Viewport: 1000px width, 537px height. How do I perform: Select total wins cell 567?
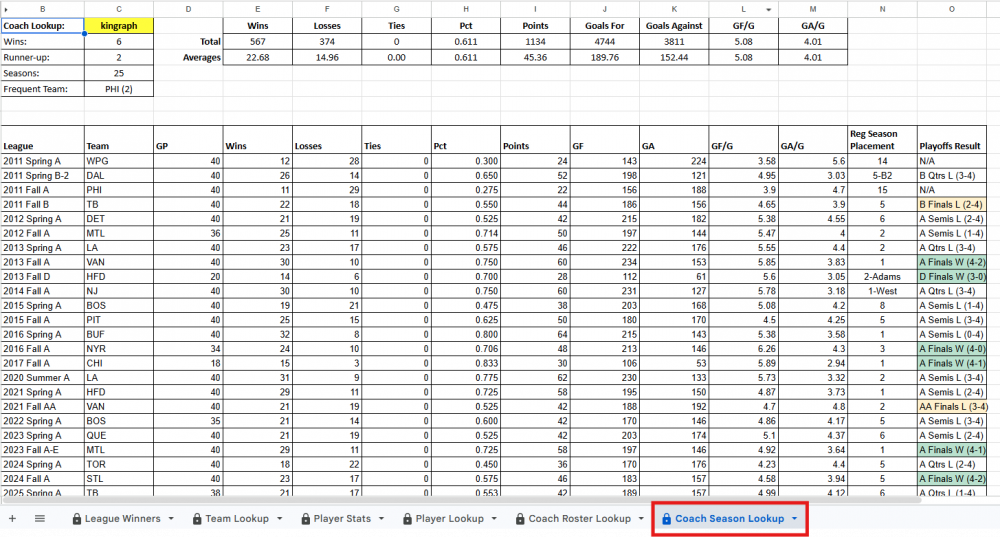[x=258, y=41]
